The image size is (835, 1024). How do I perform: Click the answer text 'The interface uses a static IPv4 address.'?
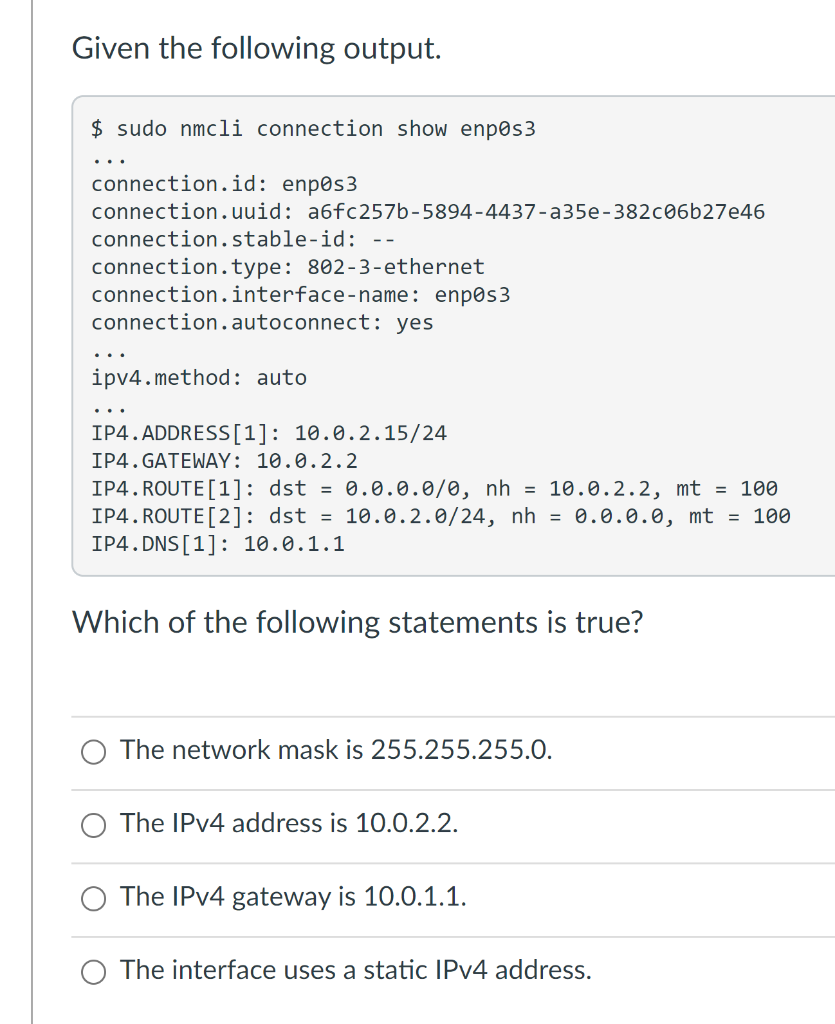[356, 970]
